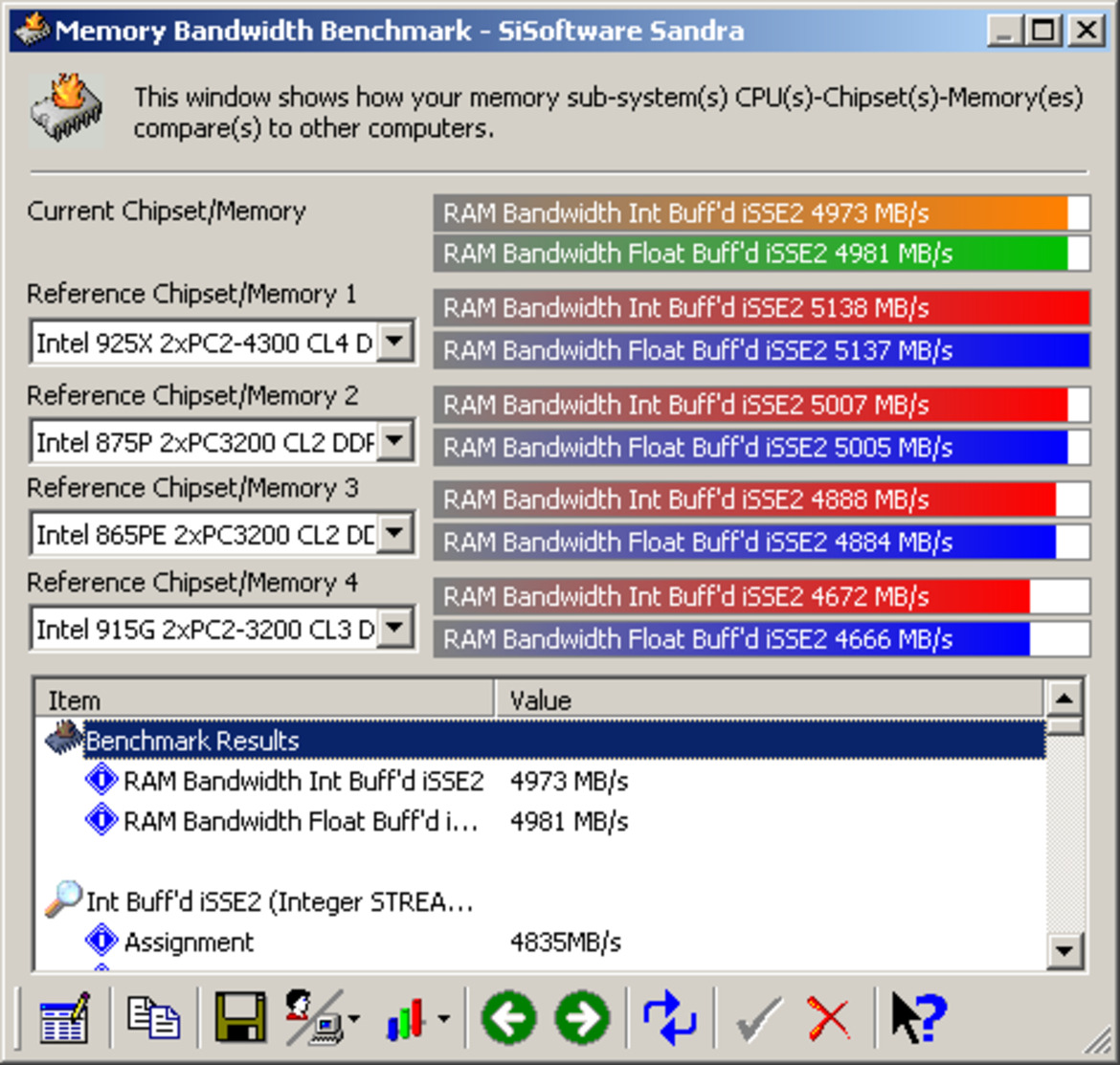Open Reference Chipset/Memory 1 dropdown arrow

[394, 342]
